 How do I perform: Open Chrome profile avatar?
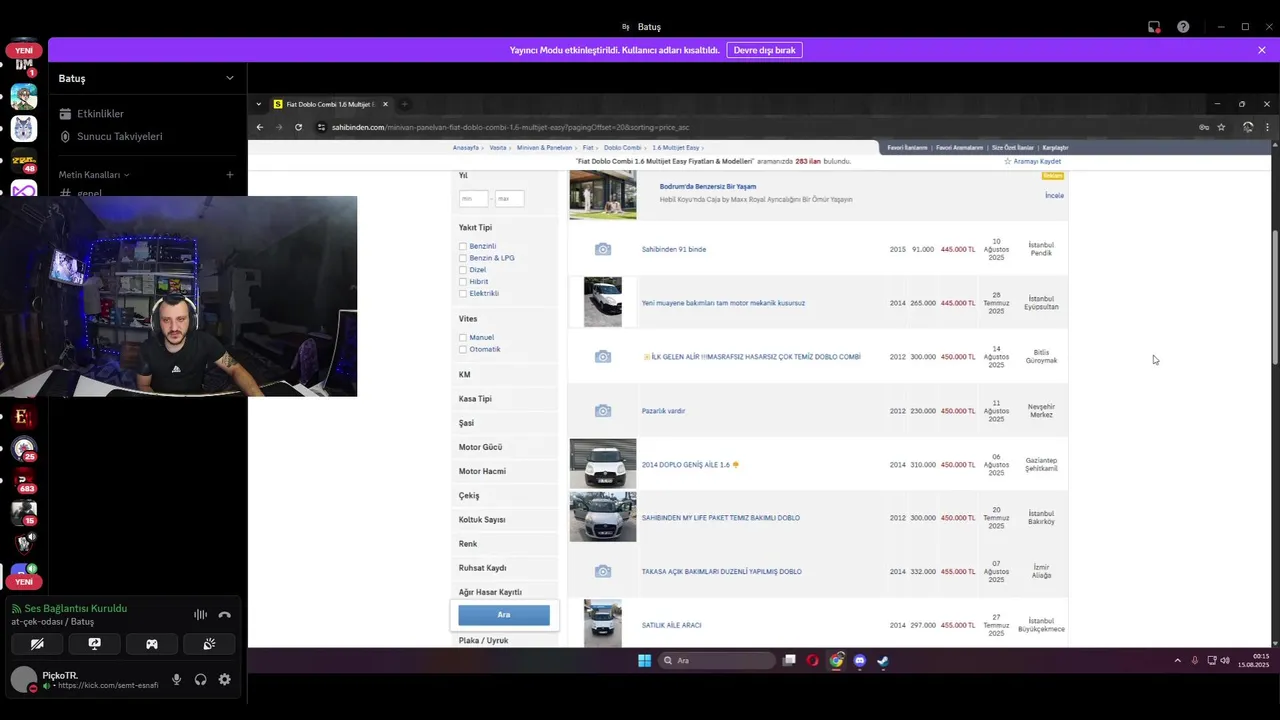1248,127
